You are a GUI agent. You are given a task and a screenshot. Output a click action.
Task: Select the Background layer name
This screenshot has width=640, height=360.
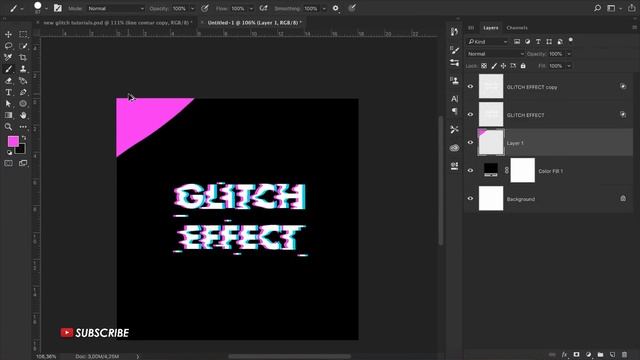click(521, 199)
